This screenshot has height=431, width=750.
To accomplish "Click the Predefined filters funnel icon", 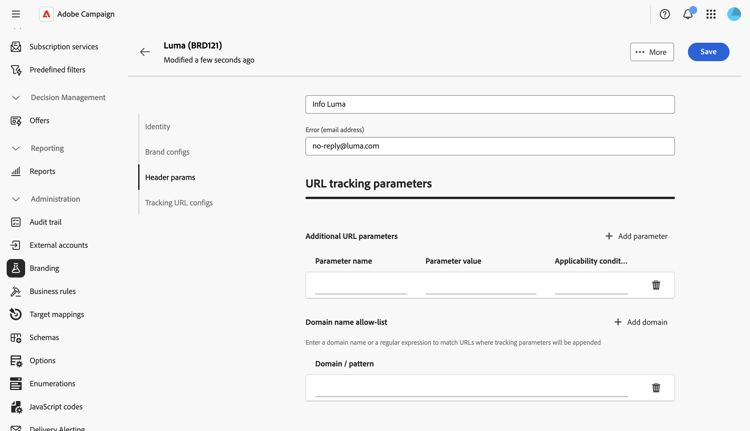I will pyautogui.click(x=16, y=70).
